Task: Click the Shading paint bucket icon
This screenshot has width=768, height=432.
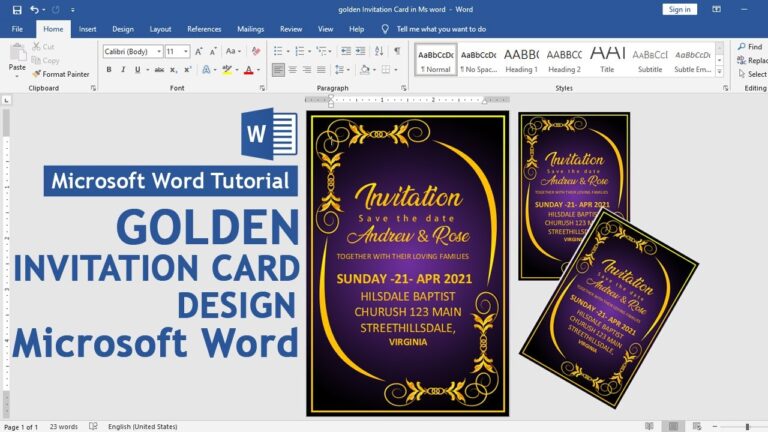Action: (365, 70)
